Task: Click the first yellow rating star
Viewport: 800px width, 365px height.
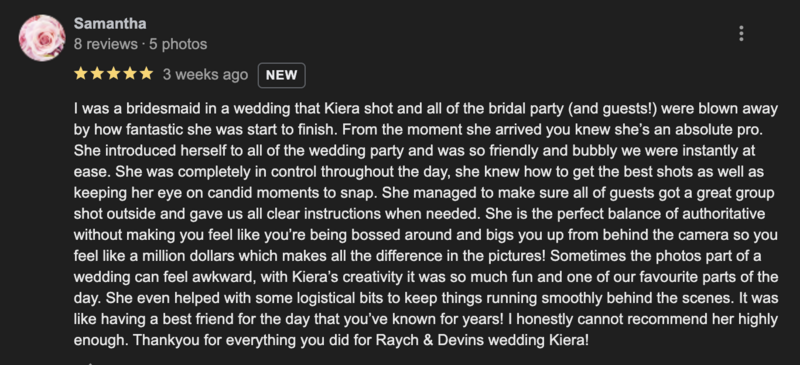Action: pyautogui.click(x=81, y=74)
